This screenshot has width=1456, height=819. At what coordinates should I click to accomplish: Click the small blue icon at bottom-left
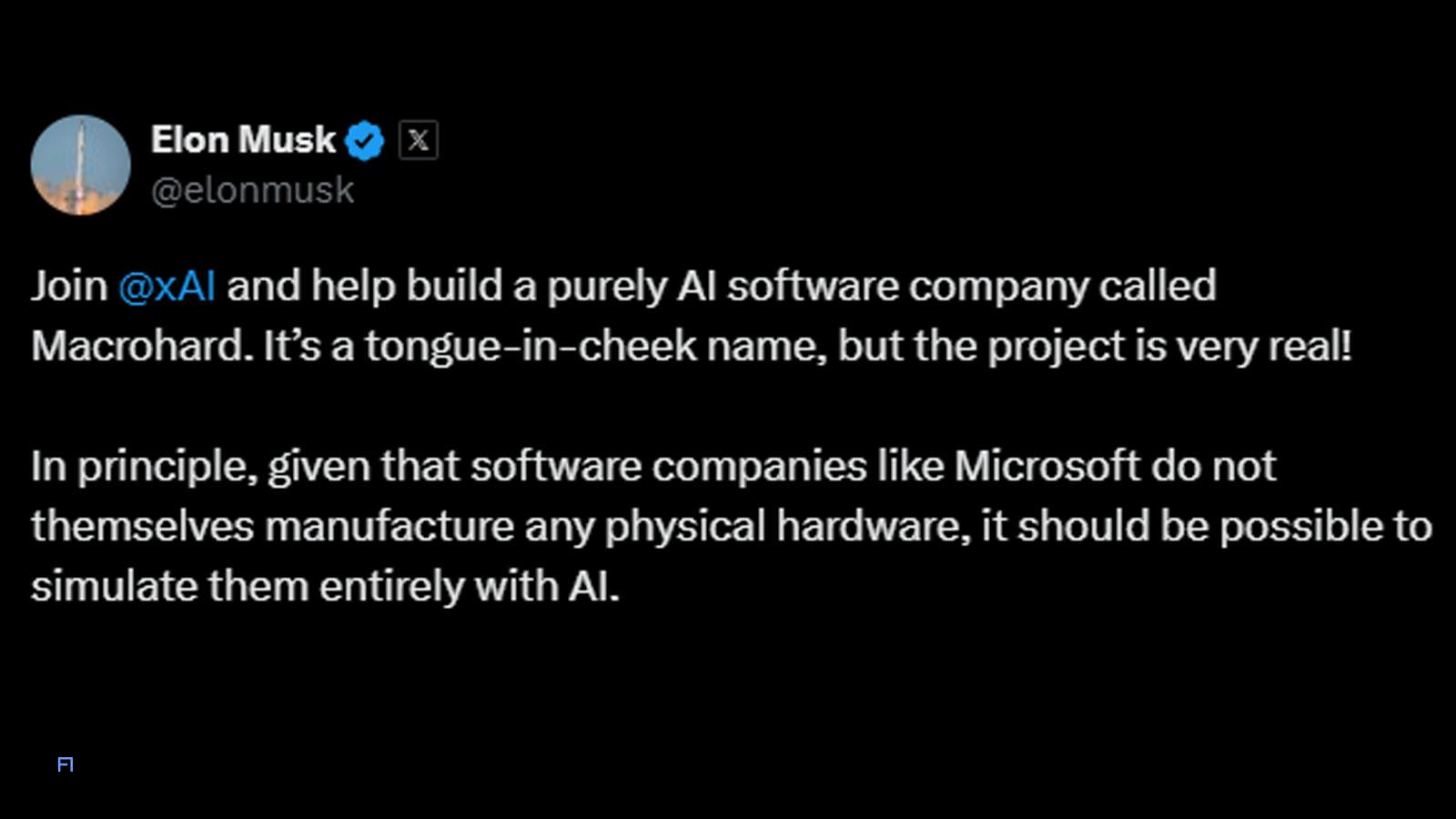66,764
